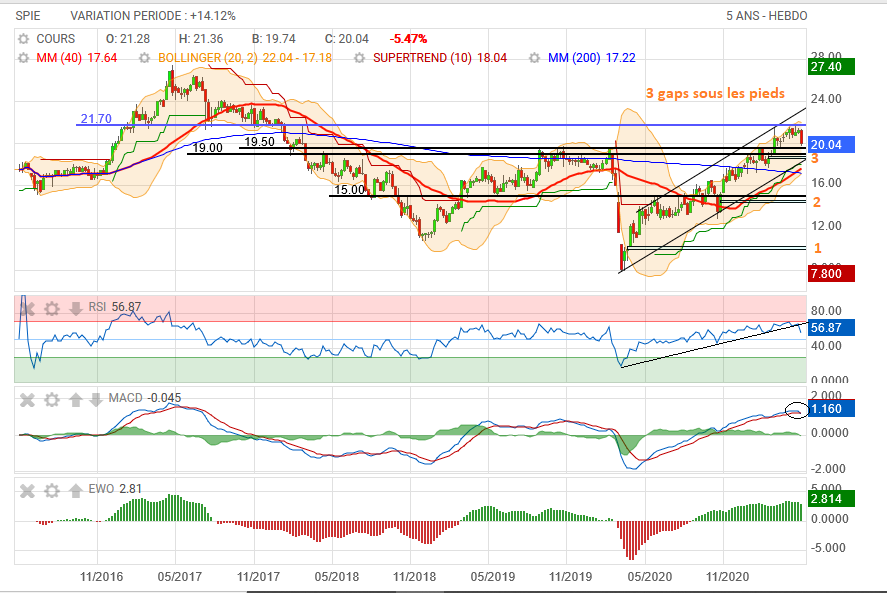Click the 11/2018 date on time axis
The image size is (887, 593).
click(415, 577)
